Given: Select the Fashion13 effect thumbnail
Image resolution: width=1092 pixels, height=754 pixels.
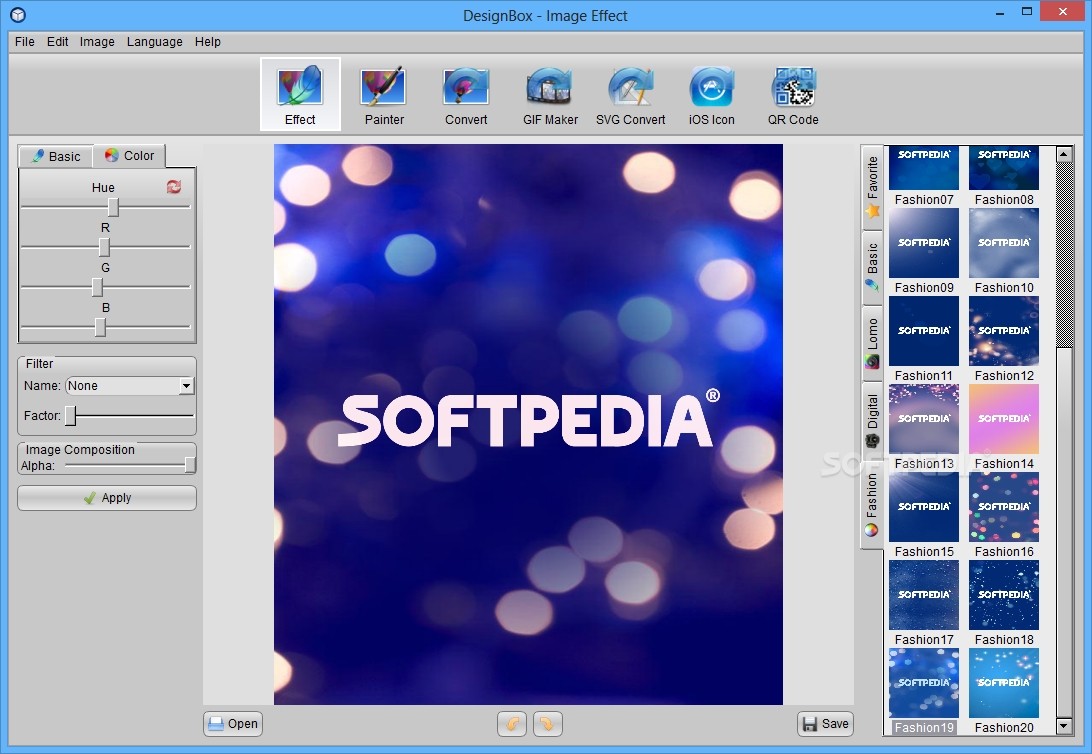Looking at the screenshot, I should tap(923, 419).
